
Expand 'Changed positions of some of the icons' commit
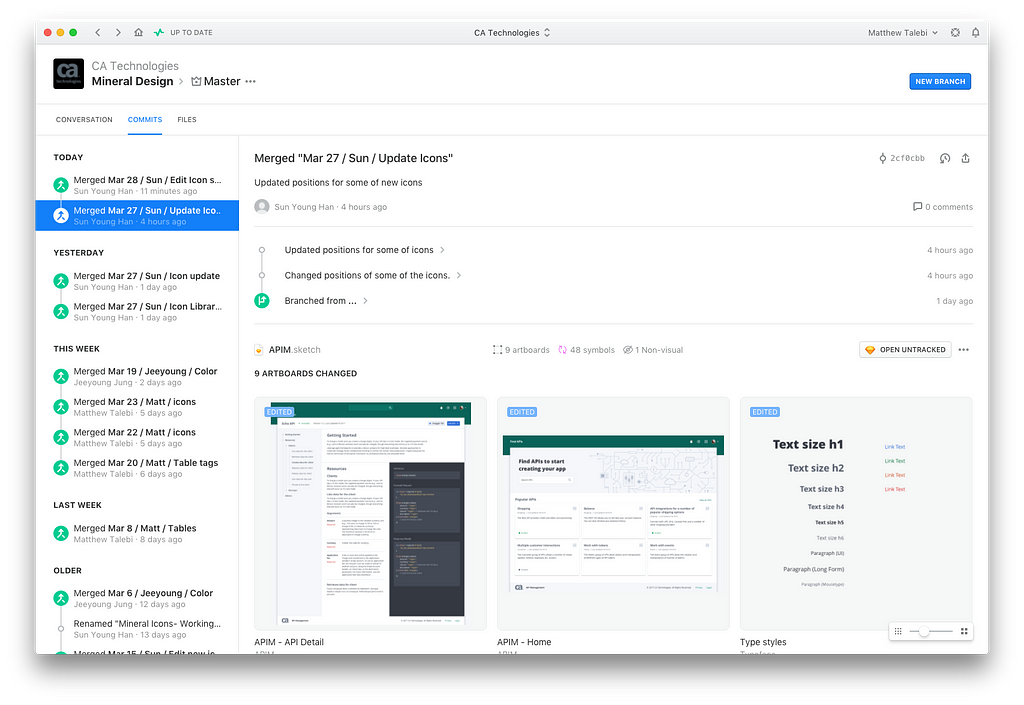373,275
